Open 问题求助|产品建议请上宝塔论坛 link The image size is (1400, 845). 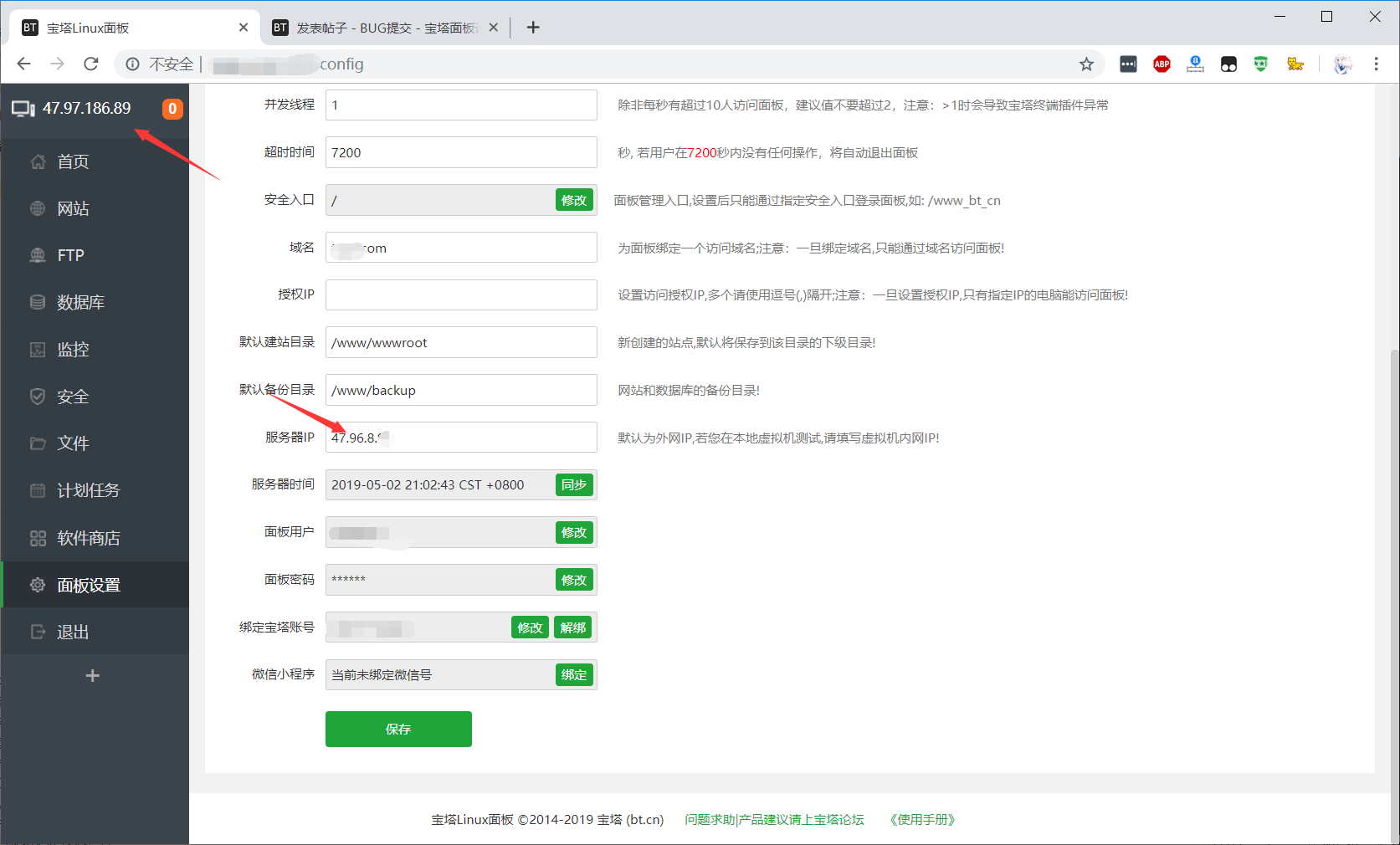(774, 819)
